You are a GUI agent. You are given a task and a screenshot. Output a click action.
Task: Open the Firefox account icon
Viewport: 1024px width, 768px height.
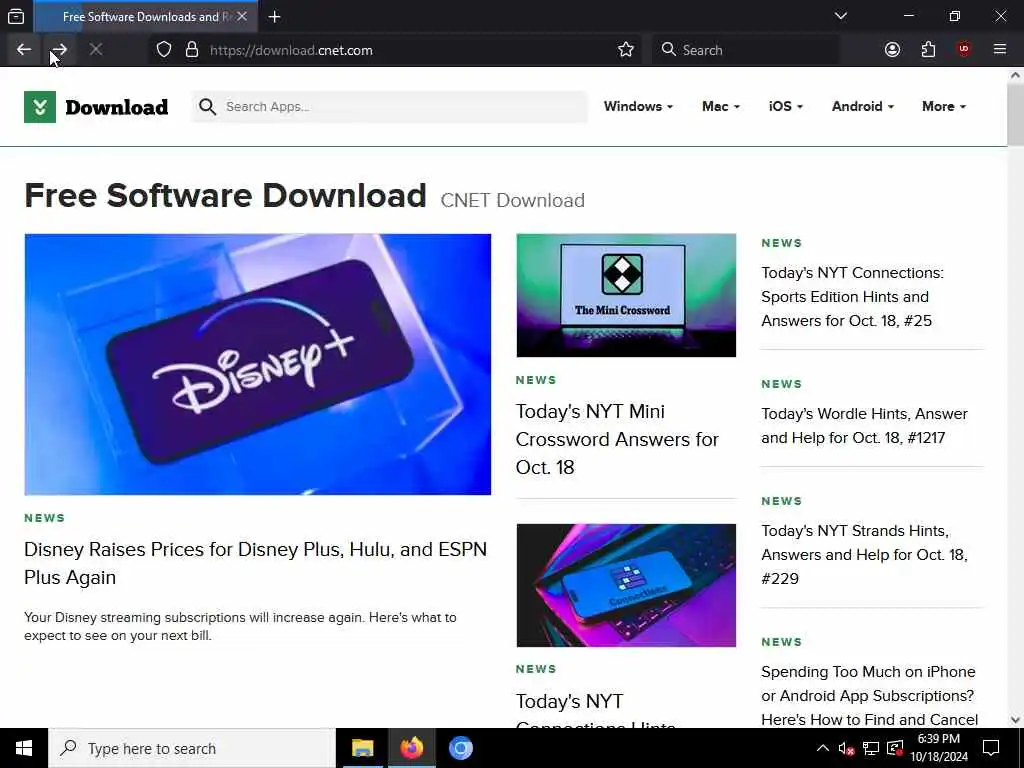892,50
